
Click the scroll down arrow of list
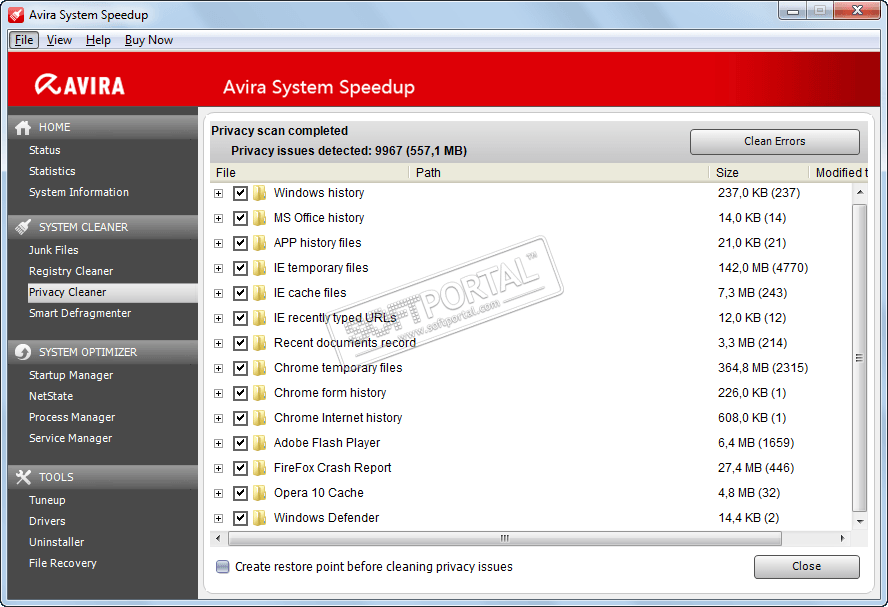[x=860, y=521]
